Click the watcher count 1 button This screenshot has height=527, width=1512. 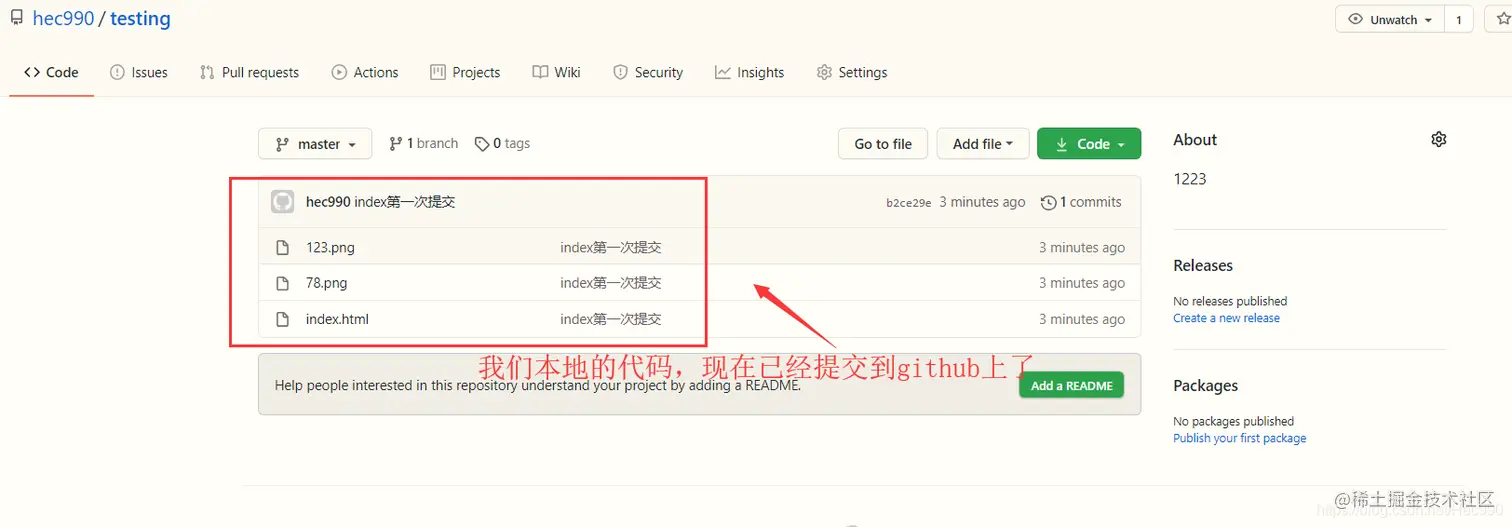click(1458, 19)
